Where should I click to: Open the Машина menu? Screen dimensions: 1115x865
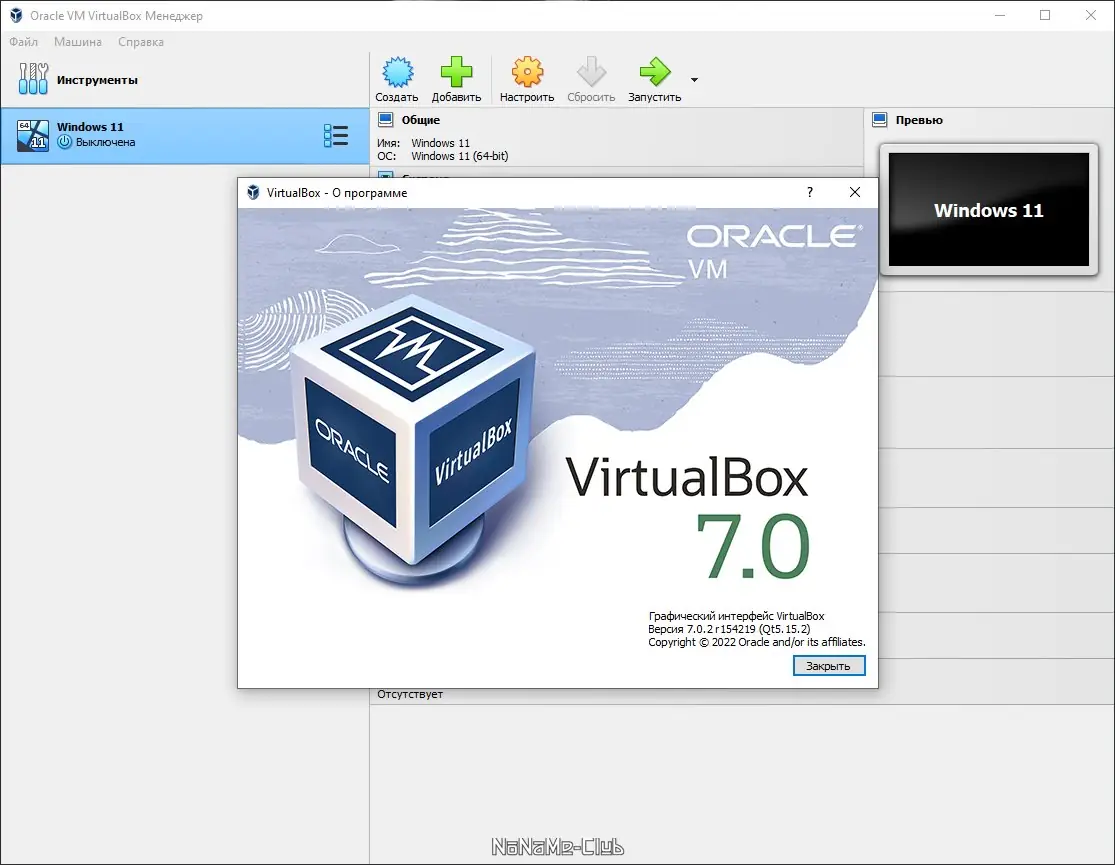[78, 42]
